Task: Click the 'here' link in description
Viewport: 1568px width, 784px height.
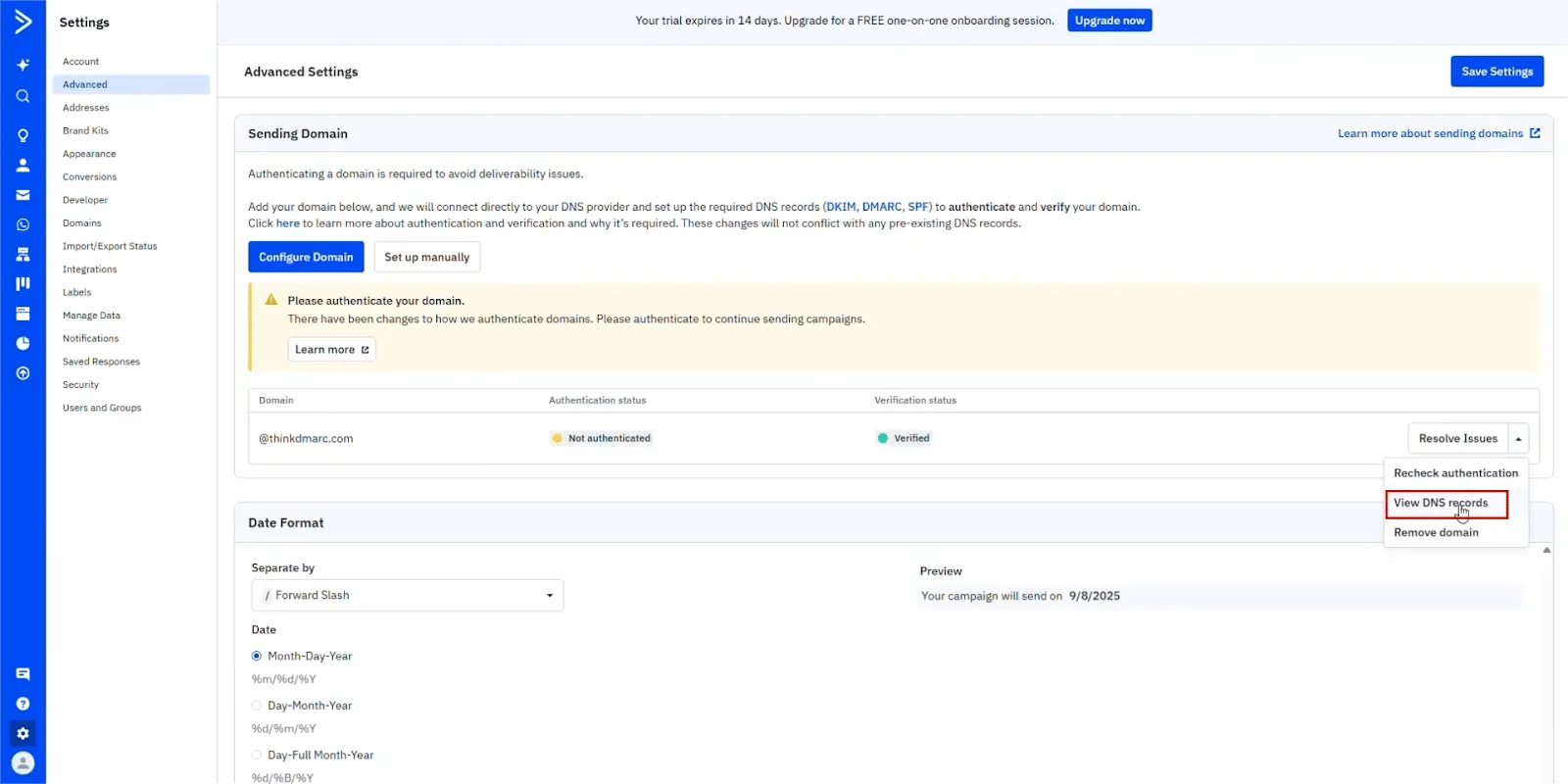Action: pos(287,223)
